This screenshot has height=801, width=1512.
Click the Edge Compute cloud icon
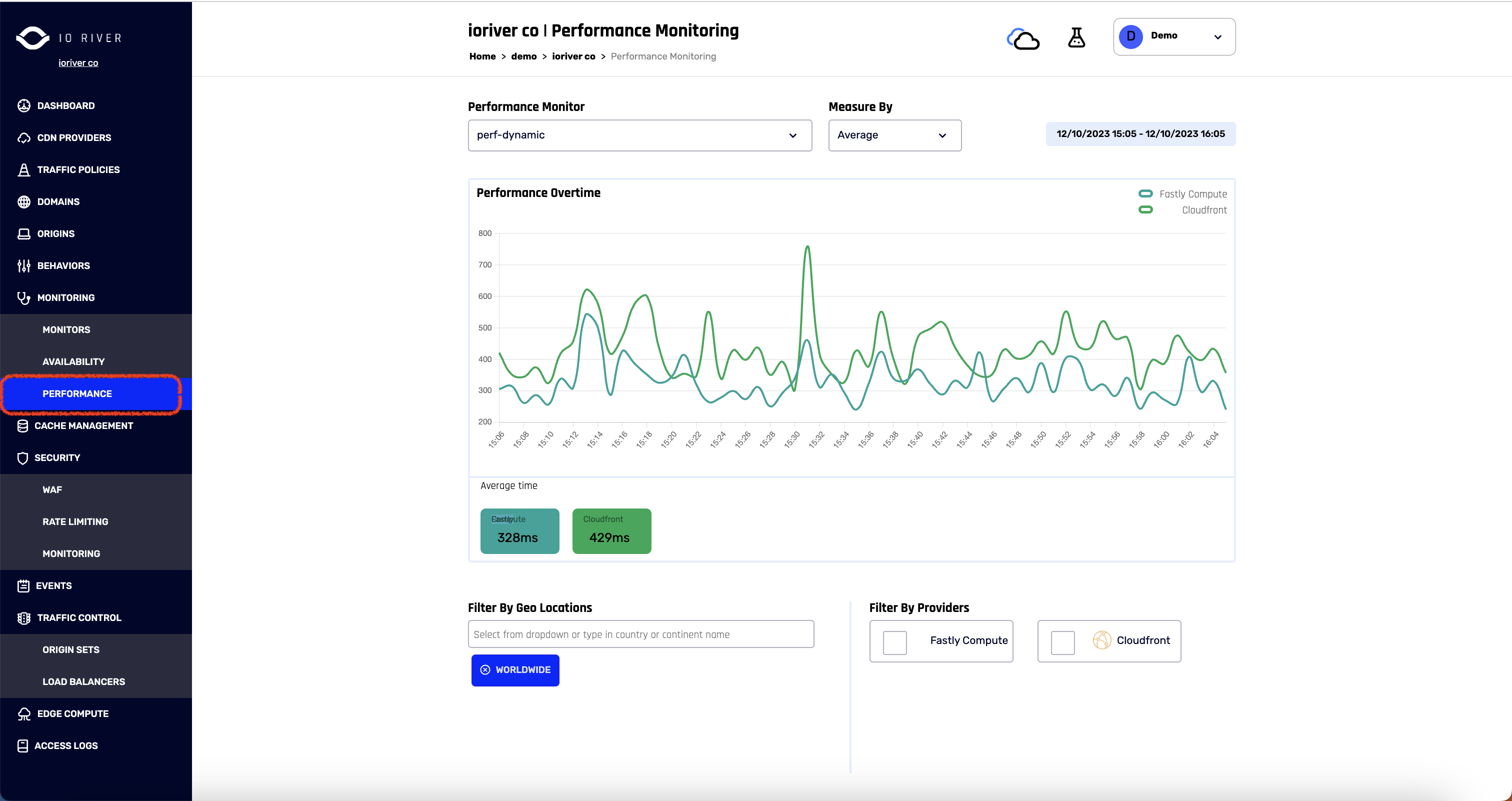click(x=24, y=713)
